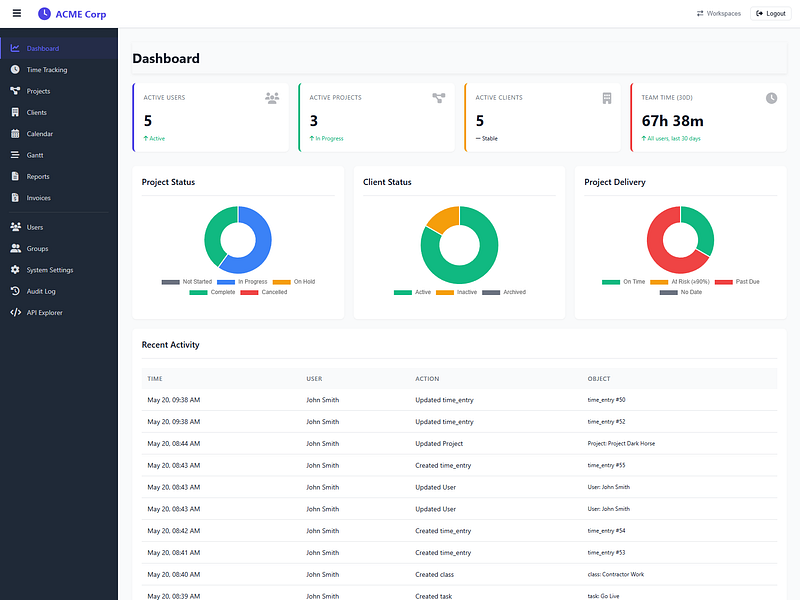
Task: Click the Active Users people icon
Action: (272, 98)
